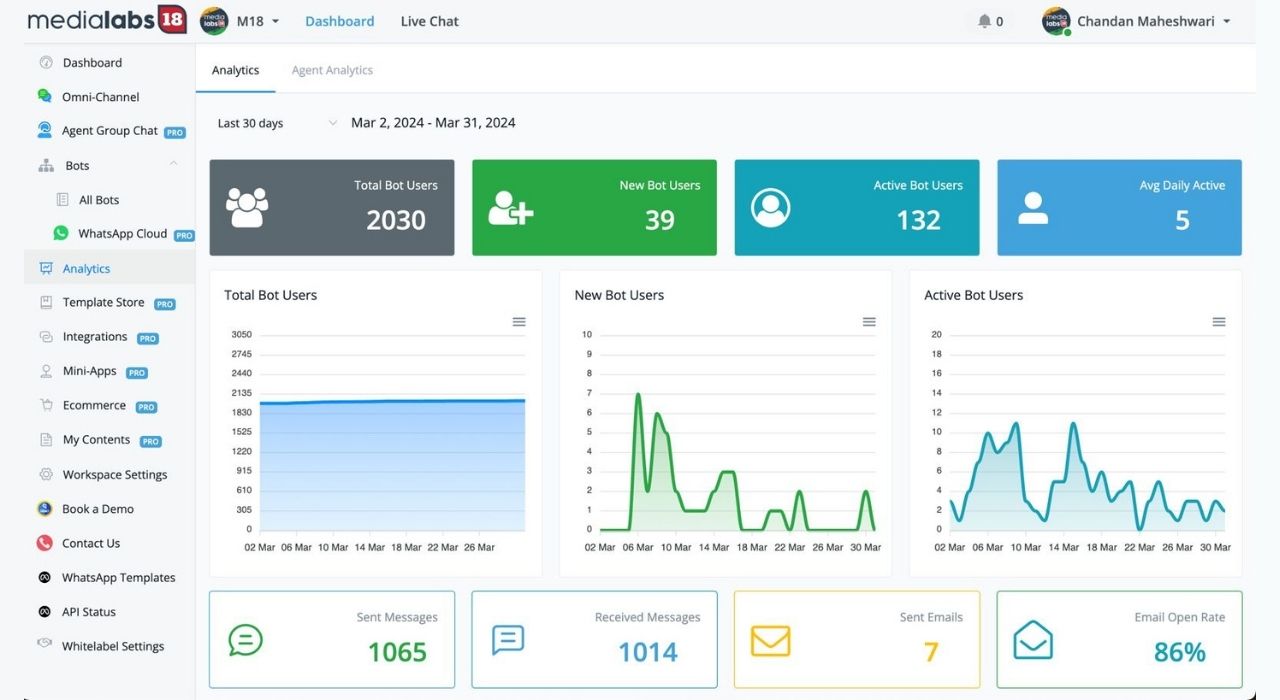This screenshot has width=1280, height=700.
Task: Open the Template Store link
Action: click(x=103, y=302)
